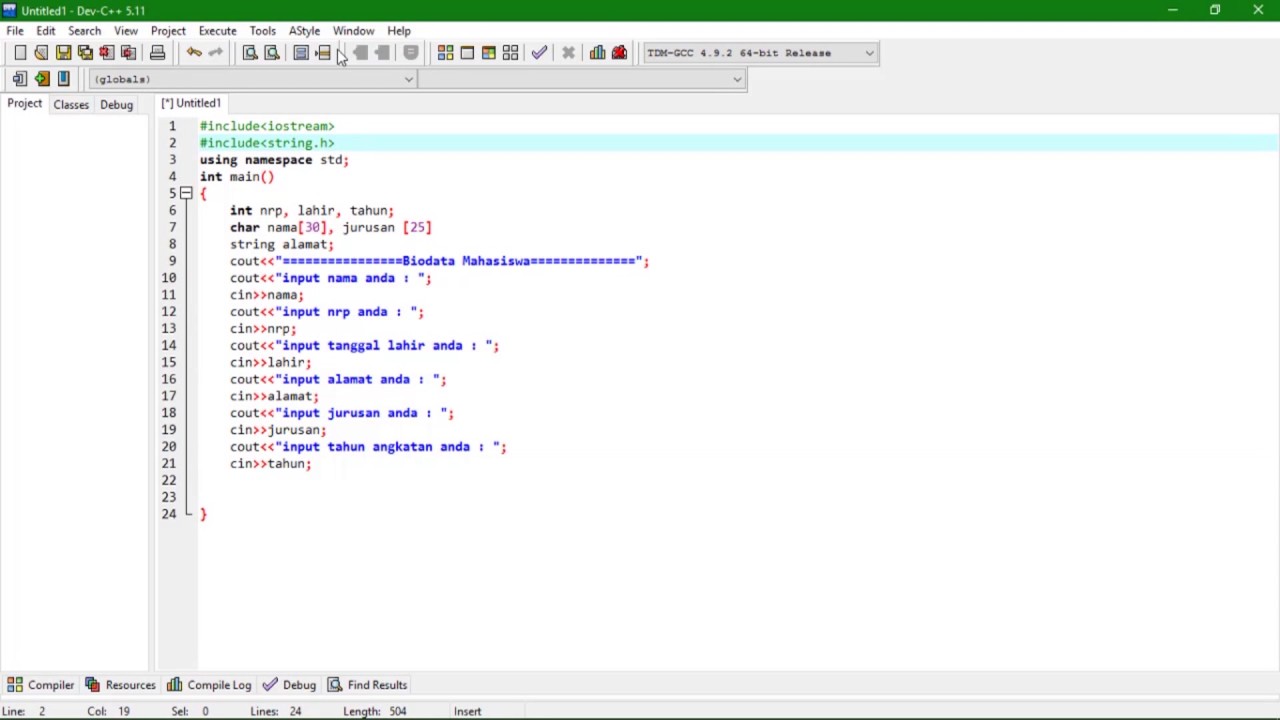
Task: Open the Edit menu
Action: (x=46, y=31)
